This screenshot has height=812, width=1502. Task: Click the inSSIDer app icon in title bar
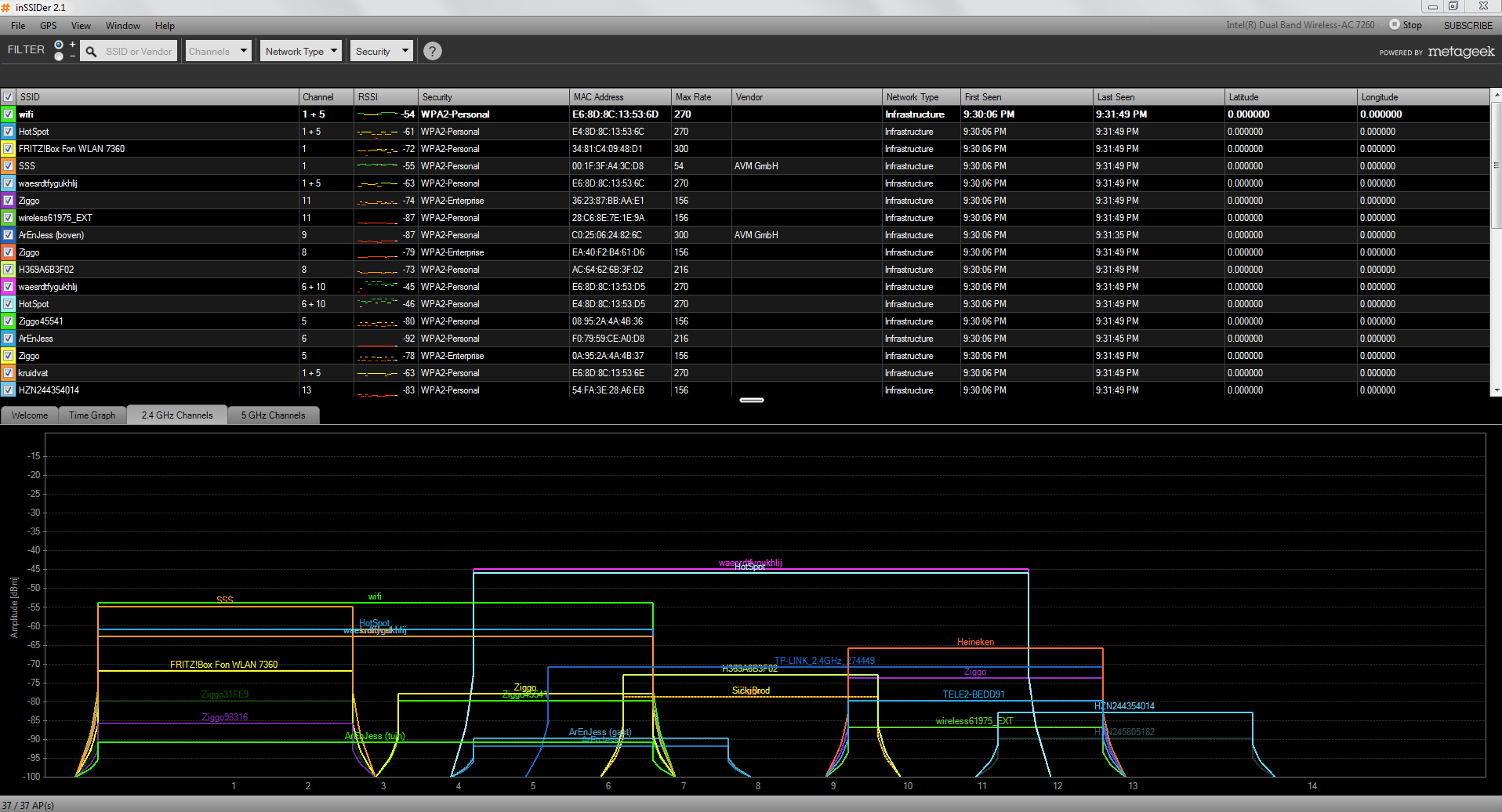5,7
